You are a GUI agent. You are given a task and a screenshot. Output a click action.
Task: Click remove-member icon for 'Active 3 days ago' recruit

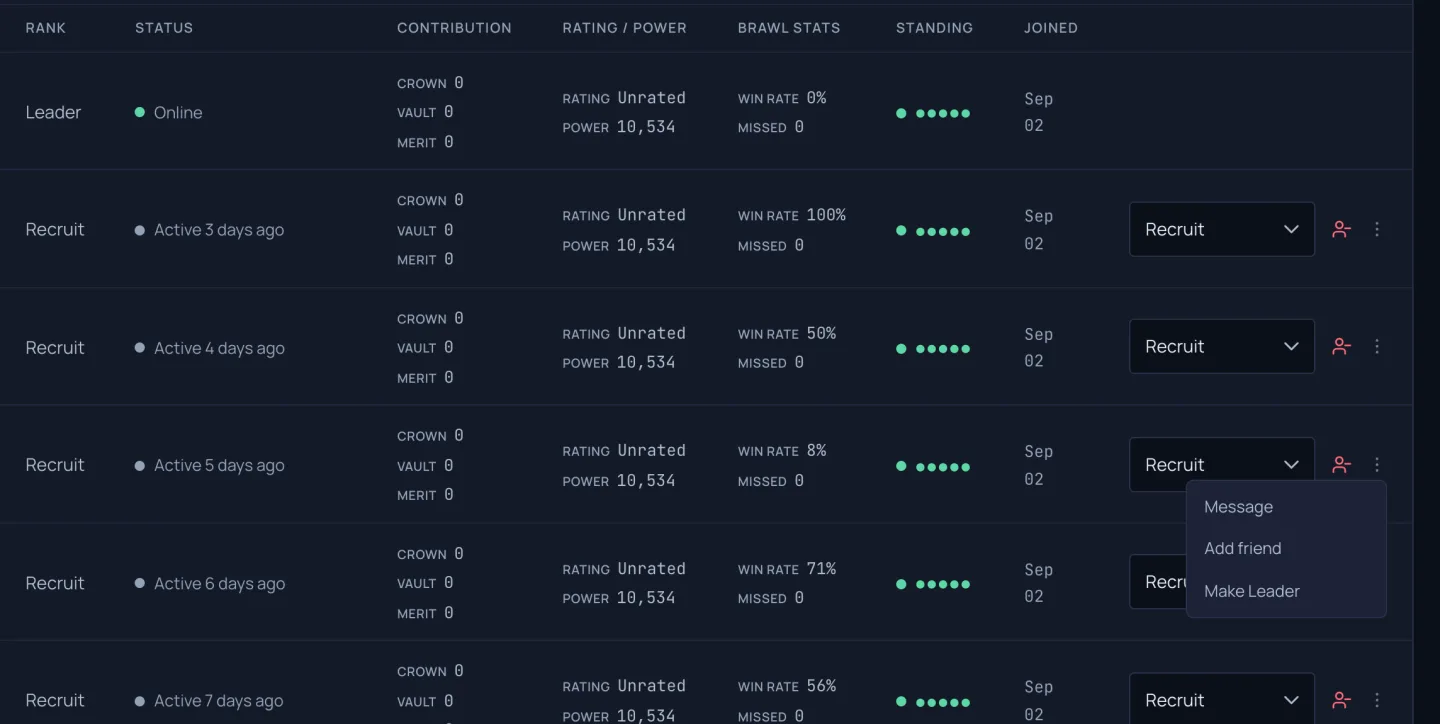coord(1341,229)
